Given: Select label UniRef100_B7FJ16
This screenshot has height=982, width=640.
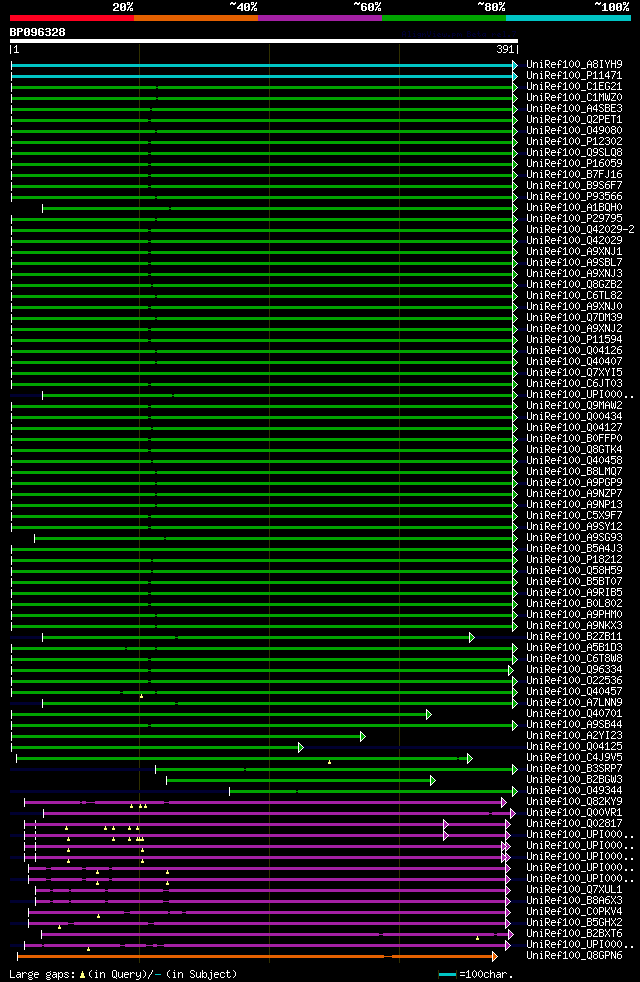Looking at the screenshot, I should (x=574, y=175).
